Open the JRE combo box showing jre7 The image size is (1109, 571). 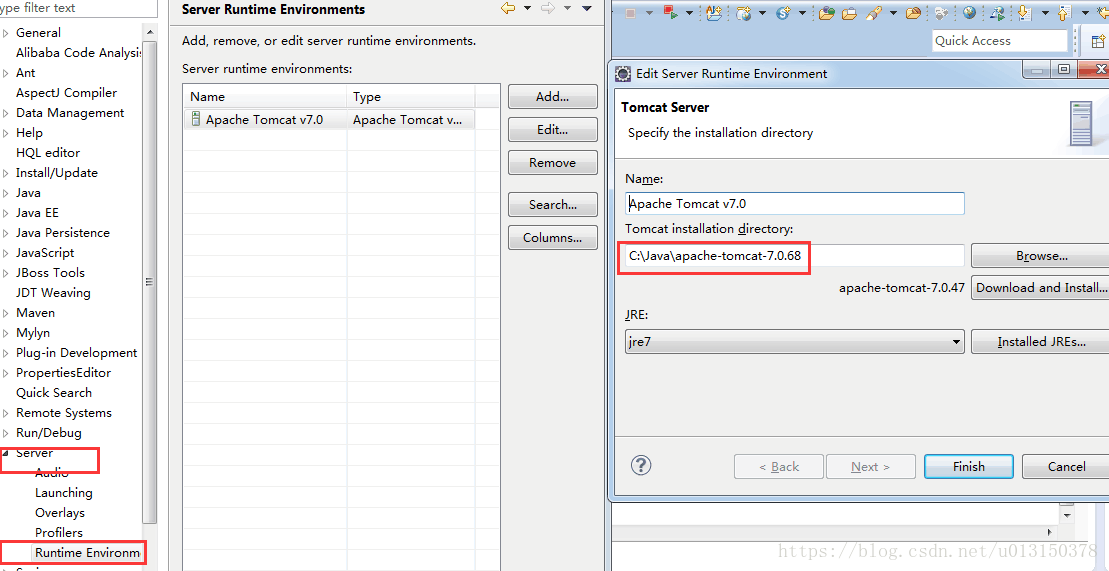coord(794,342)
